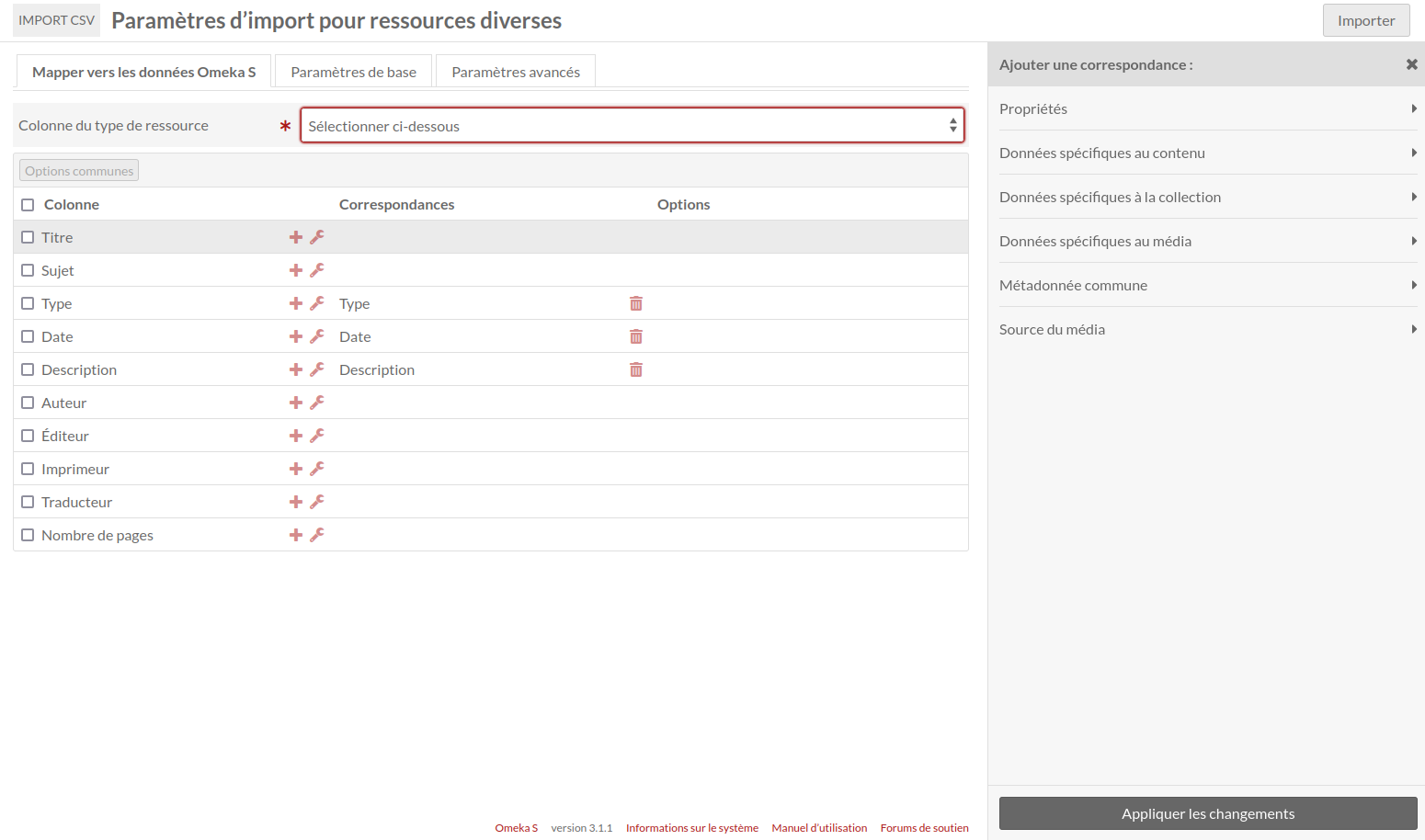Tick the Date column checkbox
The width and height of the screenshot is (1425, 840).
pyautogui.click(x=28, y=336)
